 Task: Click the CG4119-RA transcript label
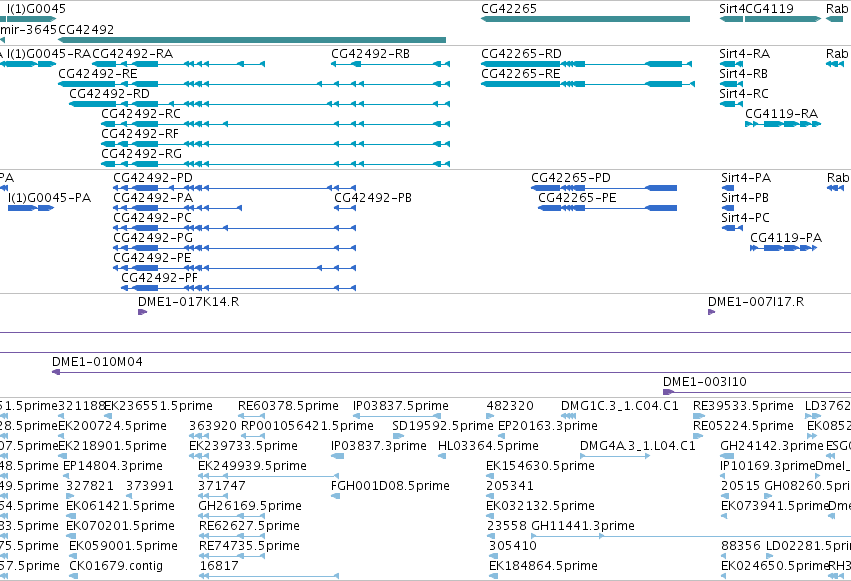782,114
